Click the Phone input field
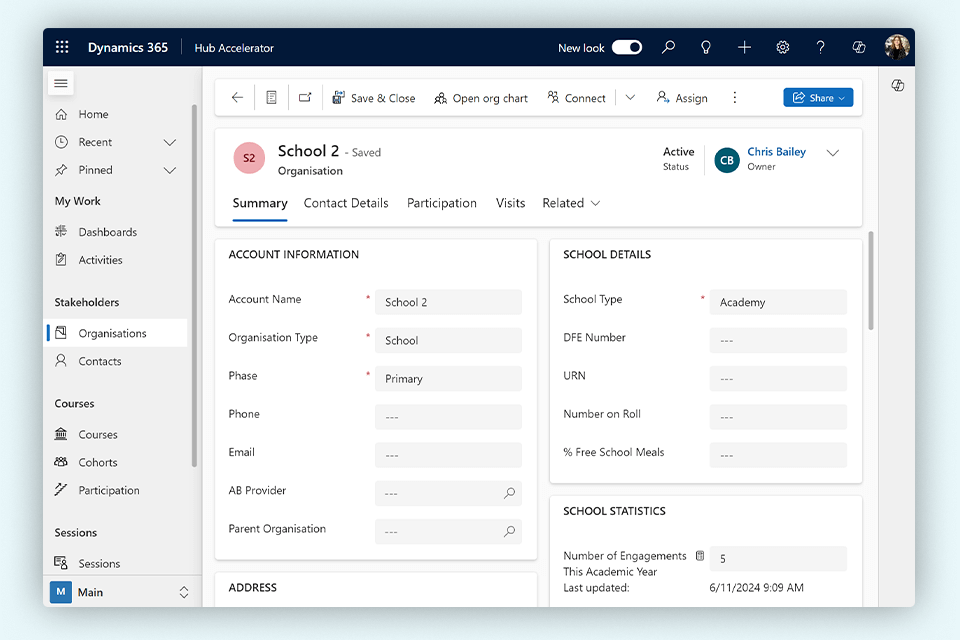The width and height of the screenshot is (960, 640). tap(448, 417)
